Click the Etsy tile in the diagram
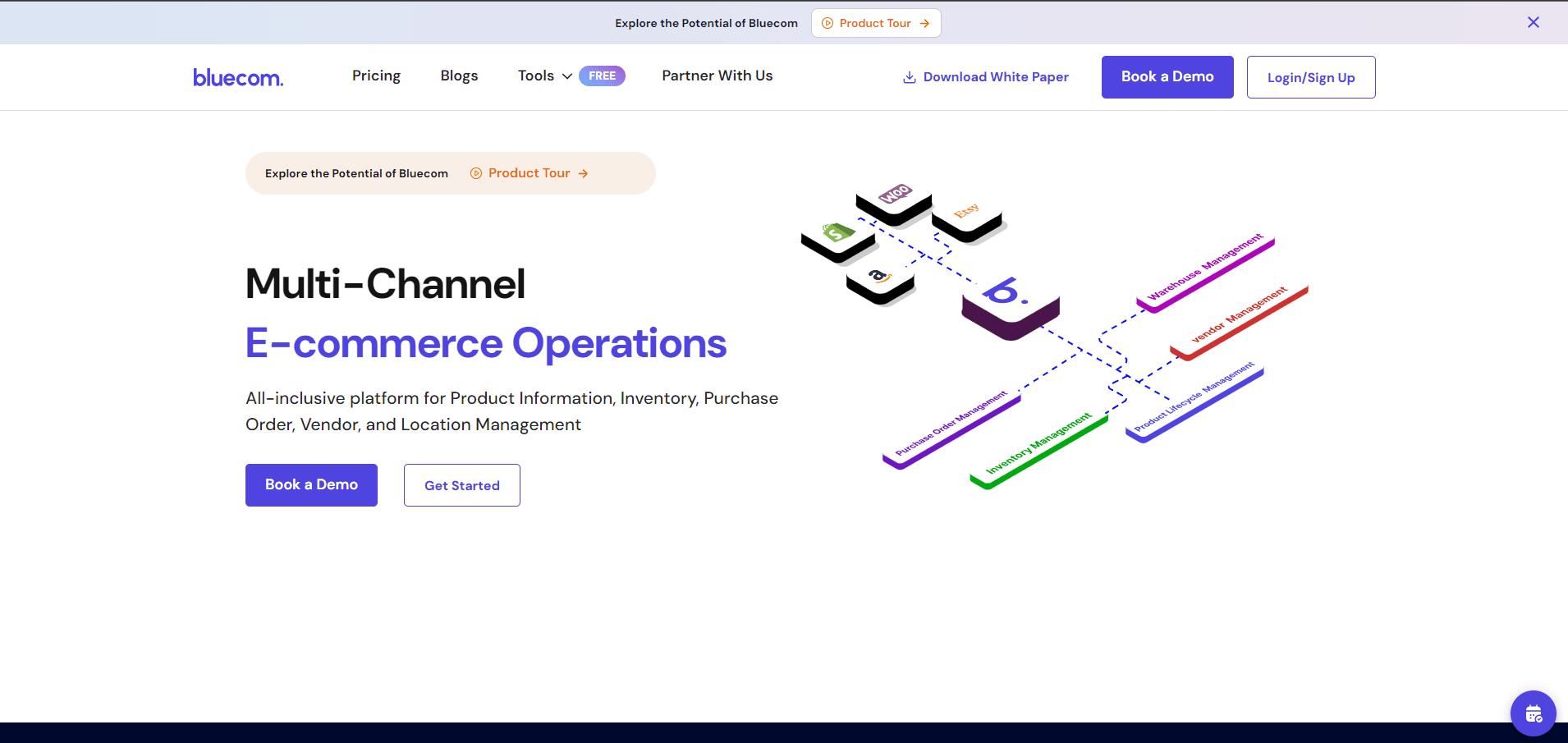 click(966, 218)
